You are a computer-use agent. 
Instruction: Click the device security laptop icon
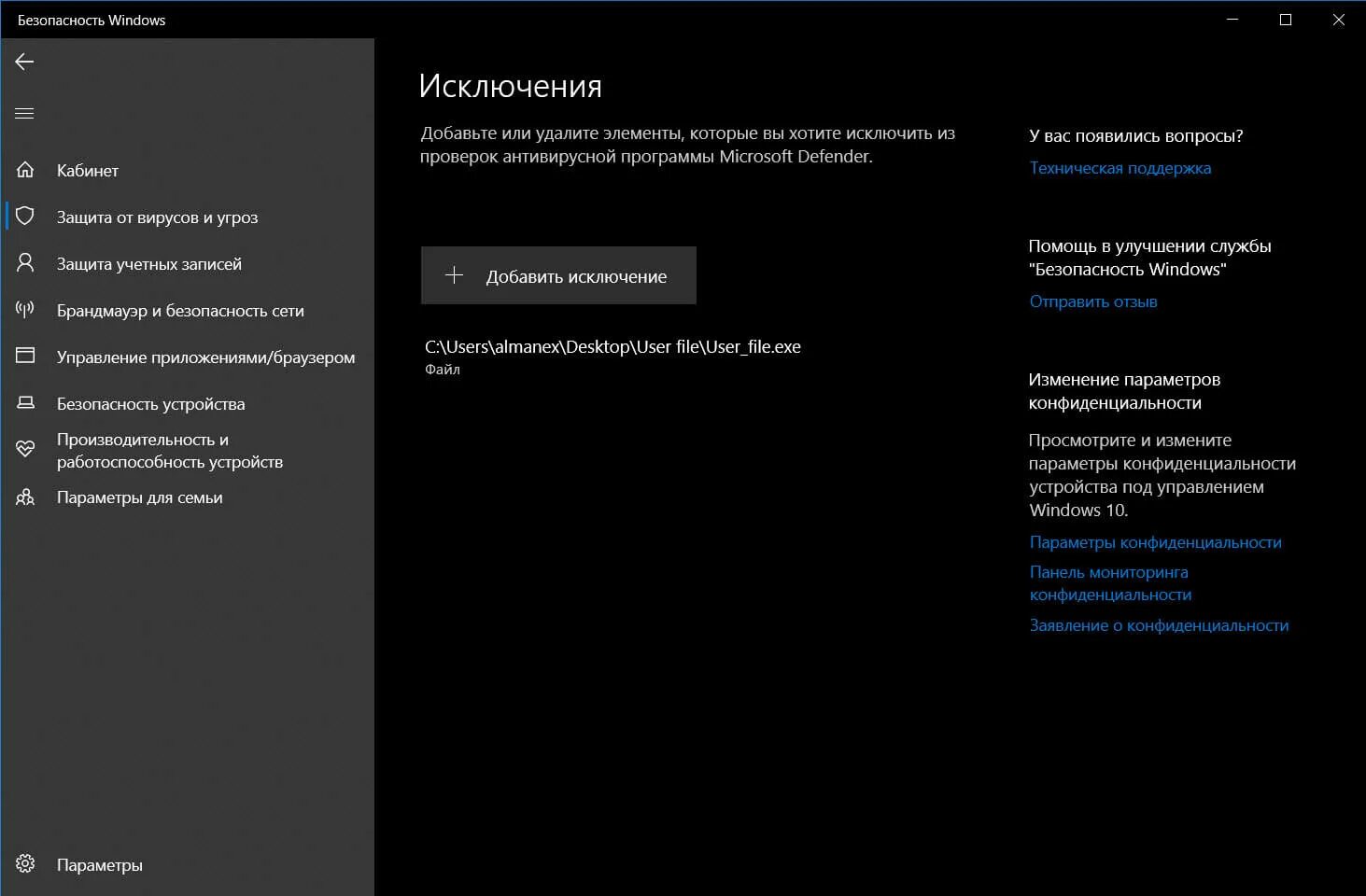pos(25,403)
